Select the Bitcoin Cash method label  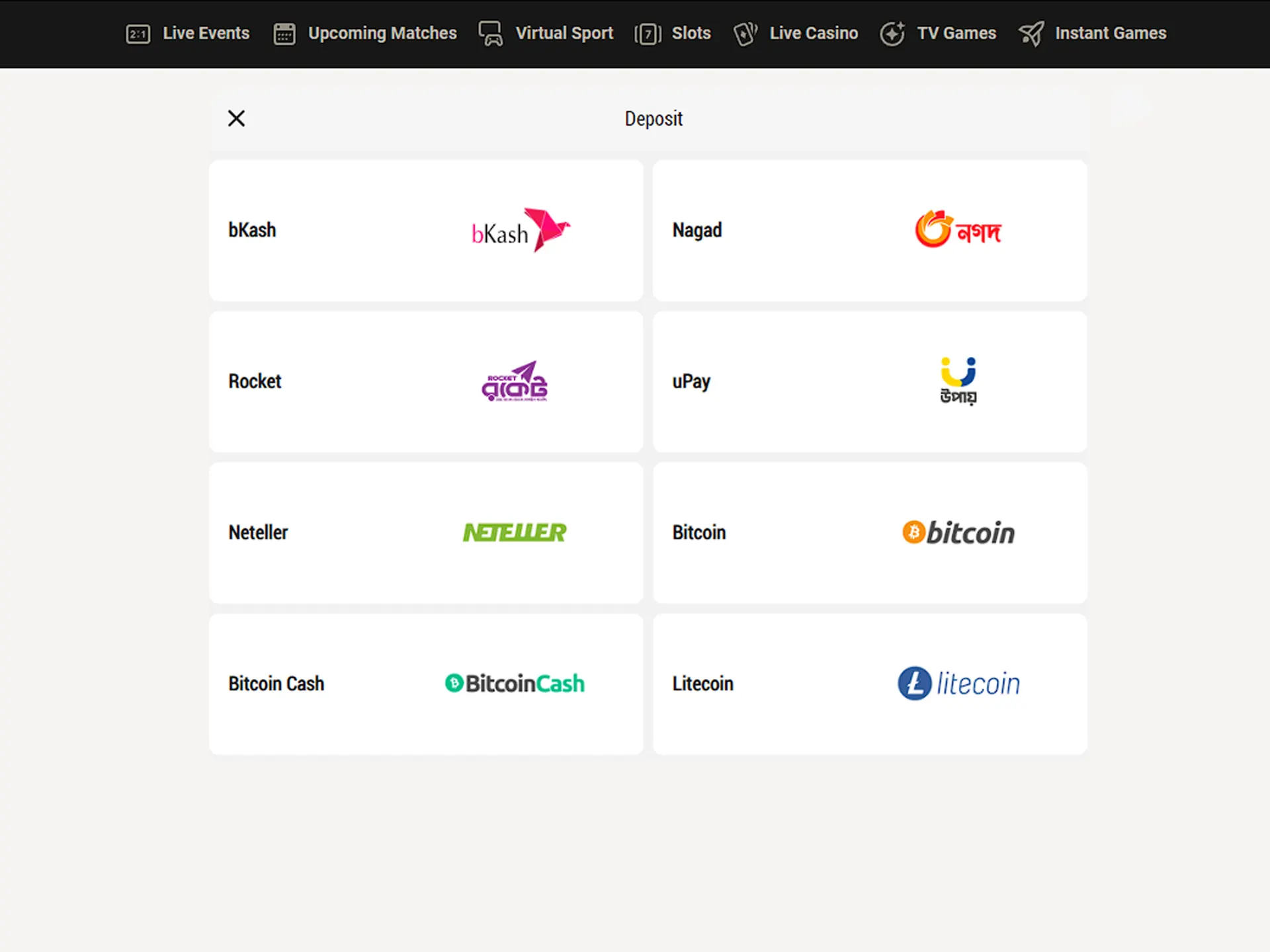click(x=276, y=683)
